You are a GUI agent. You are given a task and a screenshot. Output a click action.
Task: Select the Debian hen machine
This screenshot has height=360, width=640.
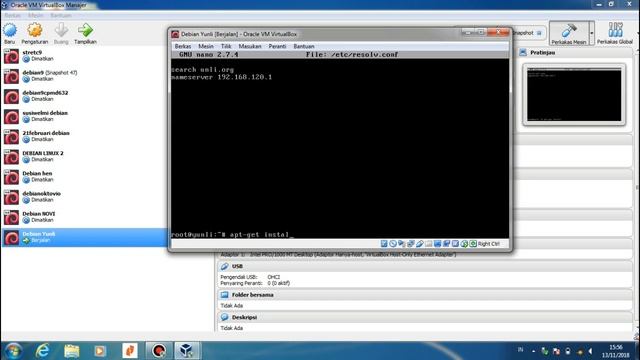[84, 177]
